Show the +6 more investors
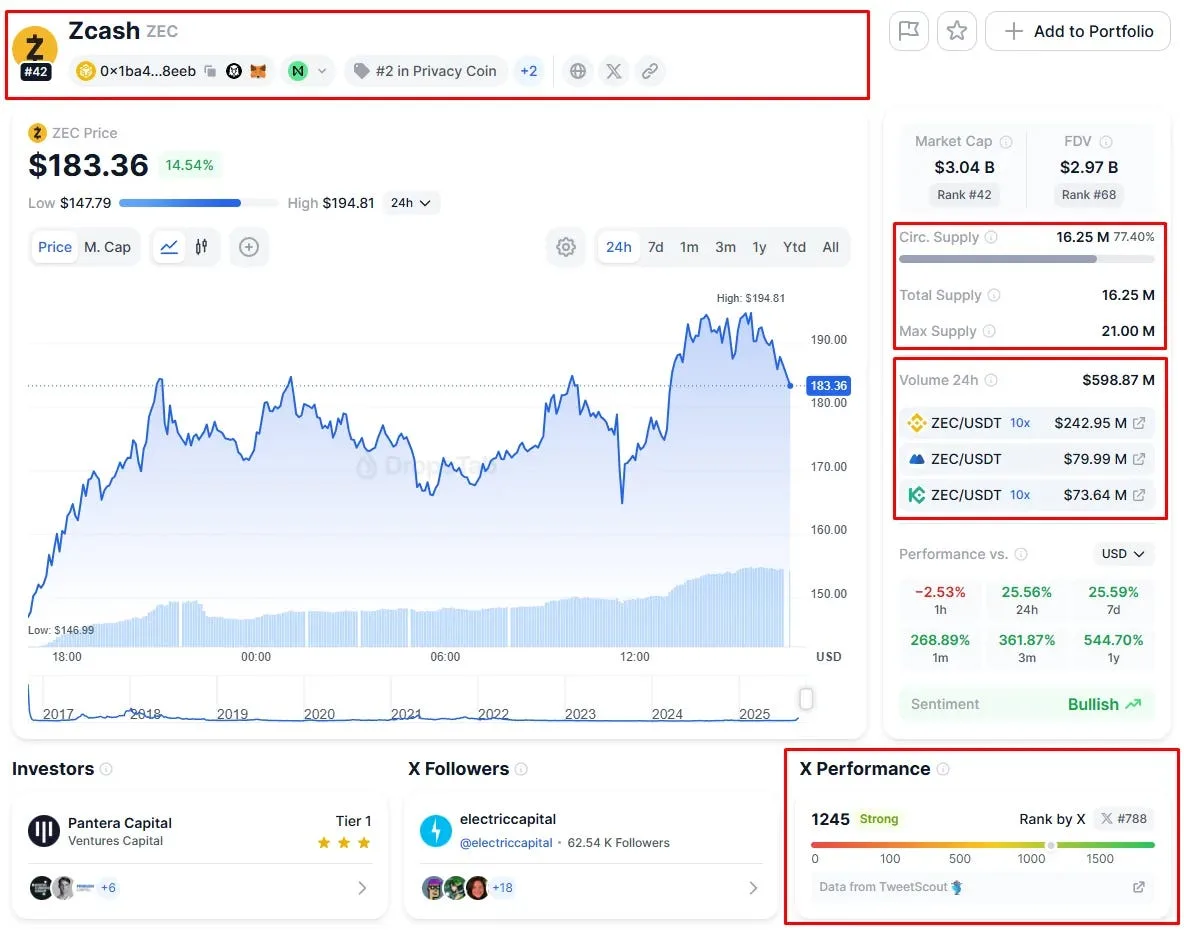This screenshot has height=930, width=1184. tap(109, 888)
